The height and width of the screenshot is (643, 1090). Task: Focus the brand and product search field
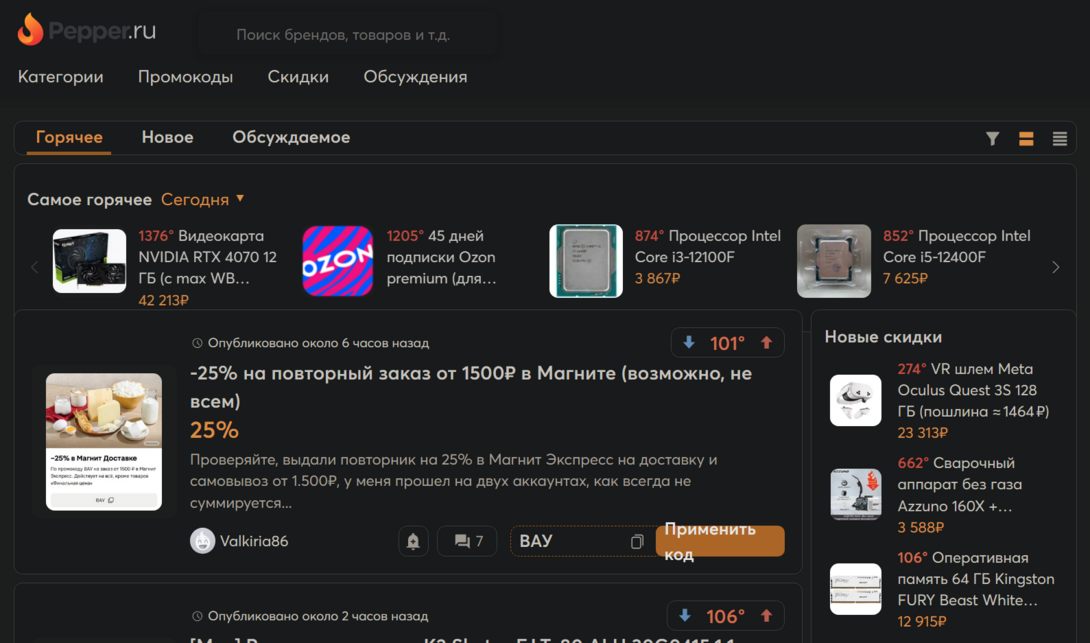tap(349, 35)
